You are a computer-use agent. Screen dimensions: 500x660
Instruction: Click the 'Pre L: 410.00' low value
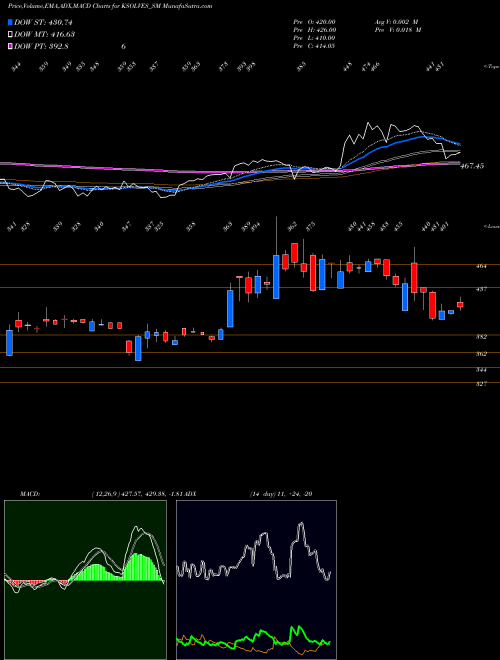click(314, 38)
